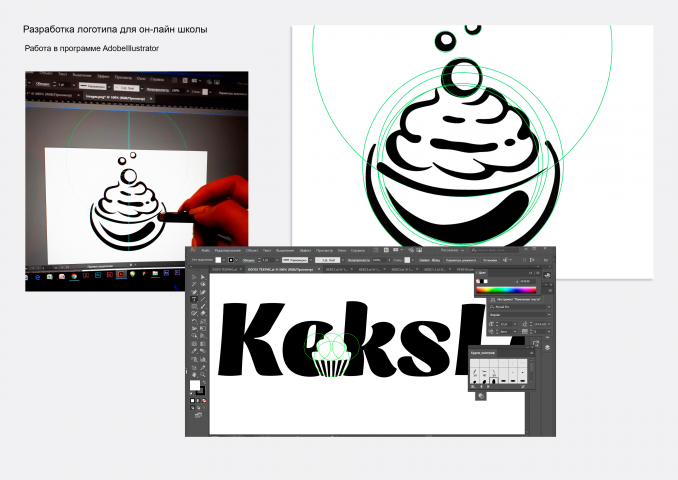This screenshot has height=480, width=678.
Task: Open the Текст menu in lower Illustrator window
Action: [x=267, y=251]
